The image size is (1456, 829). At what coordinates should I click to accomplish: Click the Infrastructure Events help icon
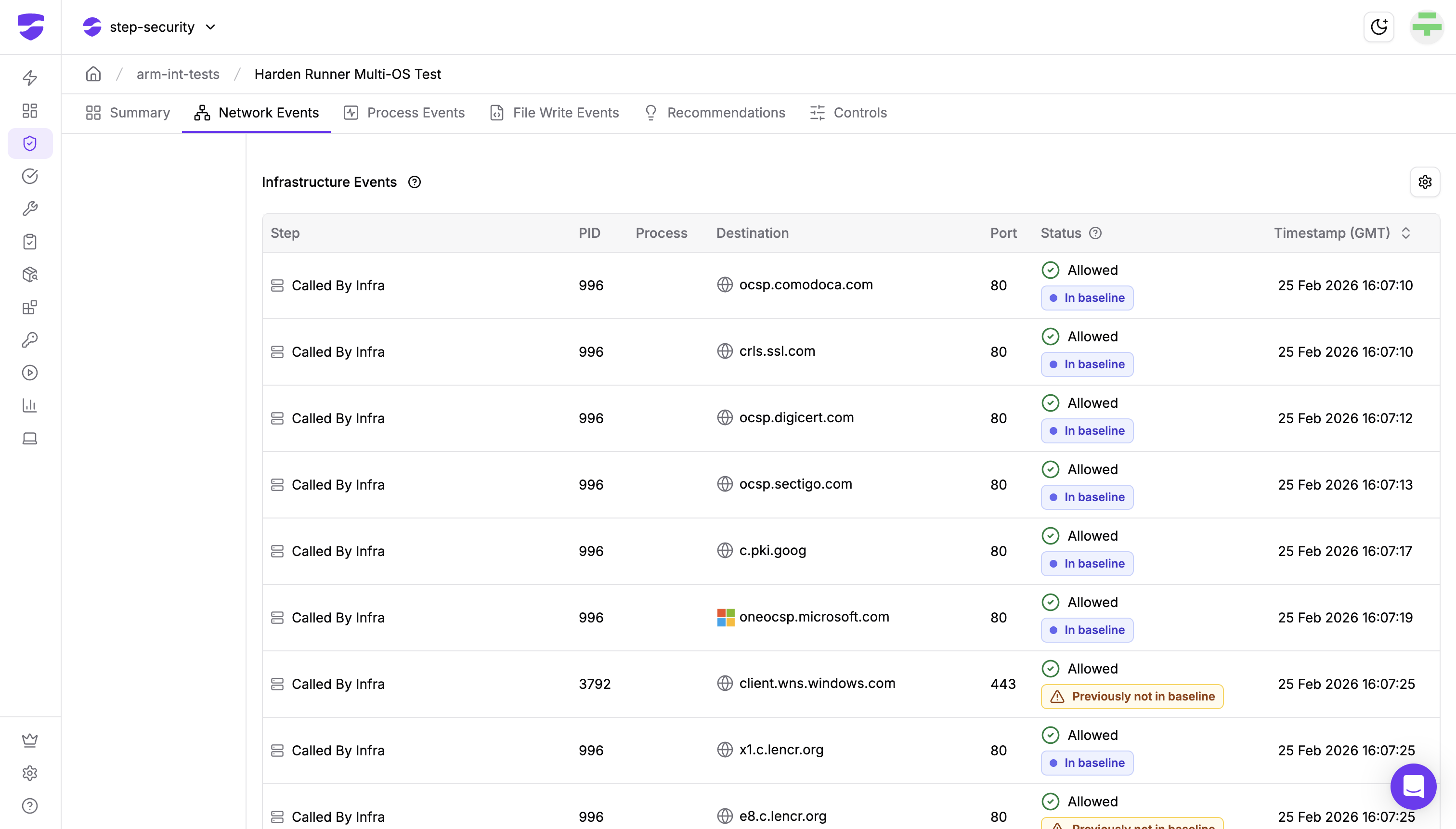[x=415, y=182]
